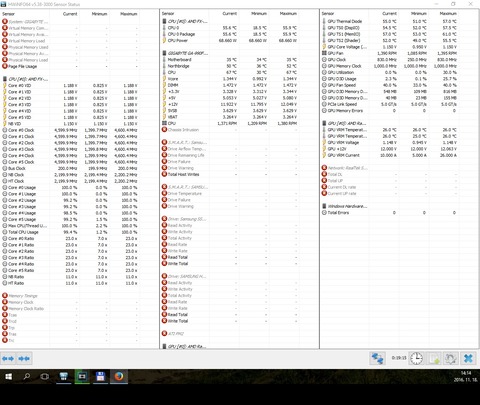The width and height of the screenshot is (480, 405).
Task: Select the GPU Fan Speed percentage row
Action: 390,85
